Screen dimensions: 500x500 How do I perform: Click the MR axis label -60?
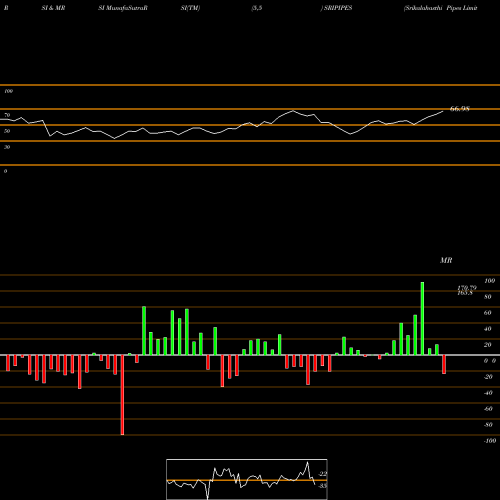pos(488,409)
